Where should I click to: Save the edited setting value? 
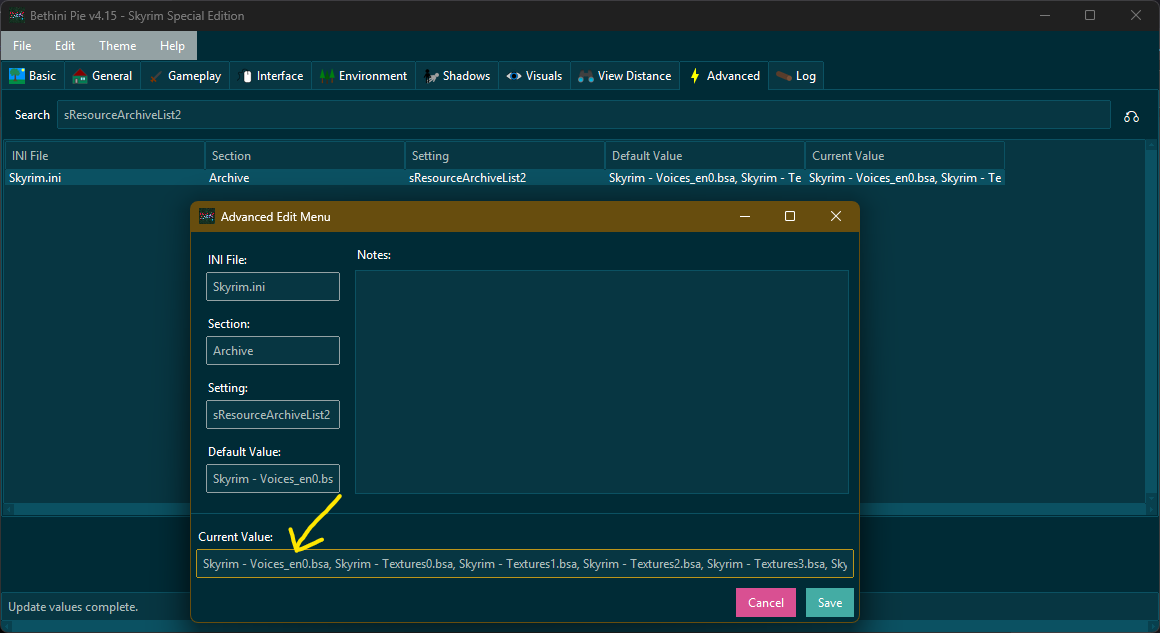pos(829,603)
